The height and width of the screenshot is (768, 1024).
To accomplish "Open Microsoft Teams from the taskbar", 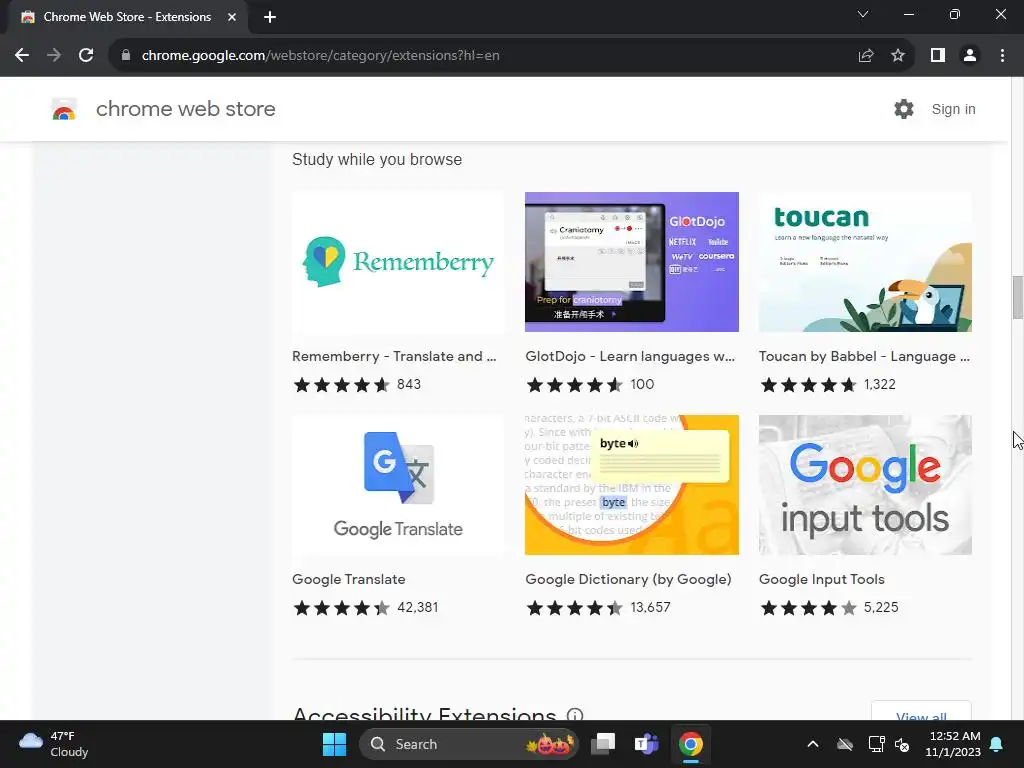I will 647,744.
